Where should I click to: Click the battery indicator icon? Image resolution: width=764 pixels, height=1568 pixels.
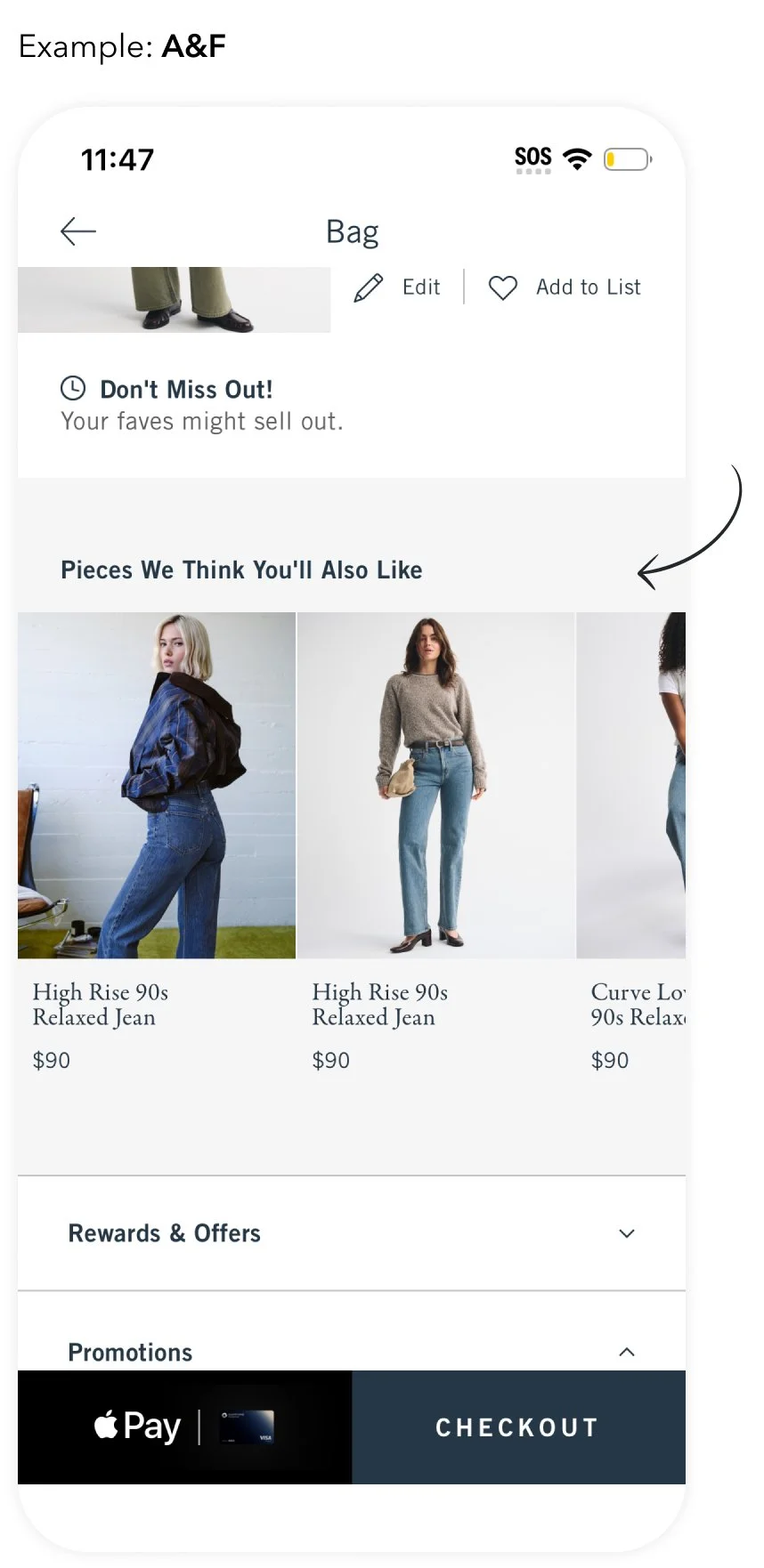[x=628, y=159]
